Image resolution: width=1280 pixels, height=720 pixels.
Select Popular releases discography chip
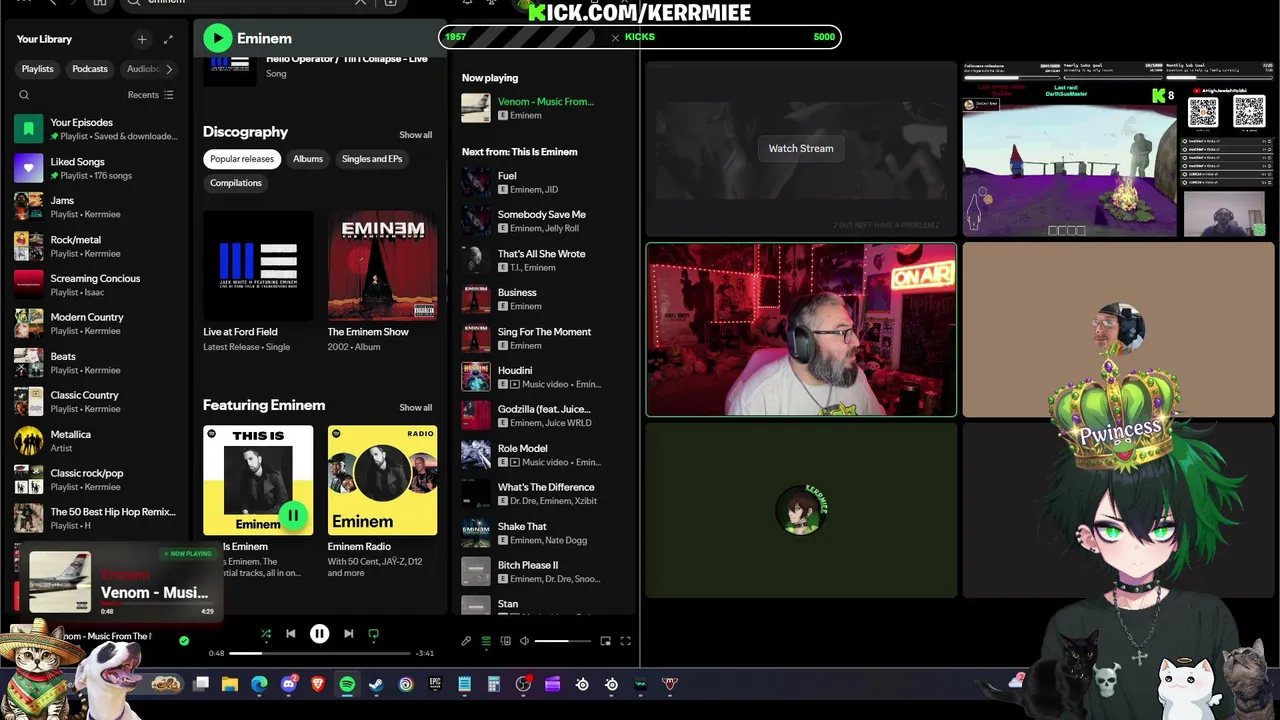tap(242, 159)
